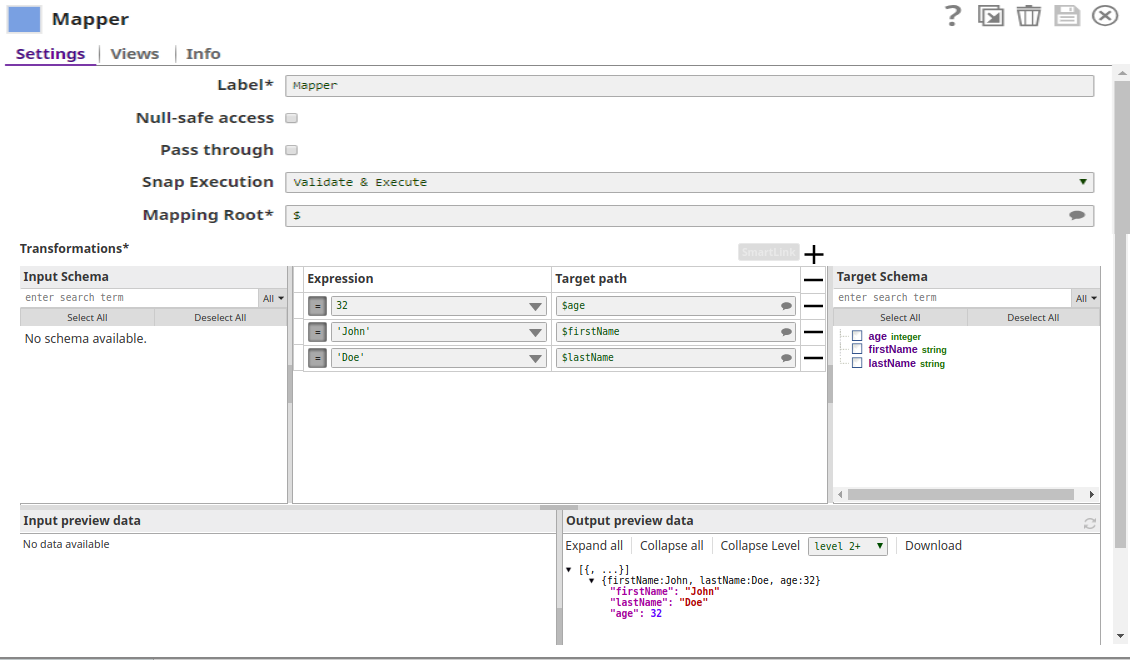Remove the $age transformation row with its minus icon
Viewport: 1130px width, 660px height.
(813, 305)
